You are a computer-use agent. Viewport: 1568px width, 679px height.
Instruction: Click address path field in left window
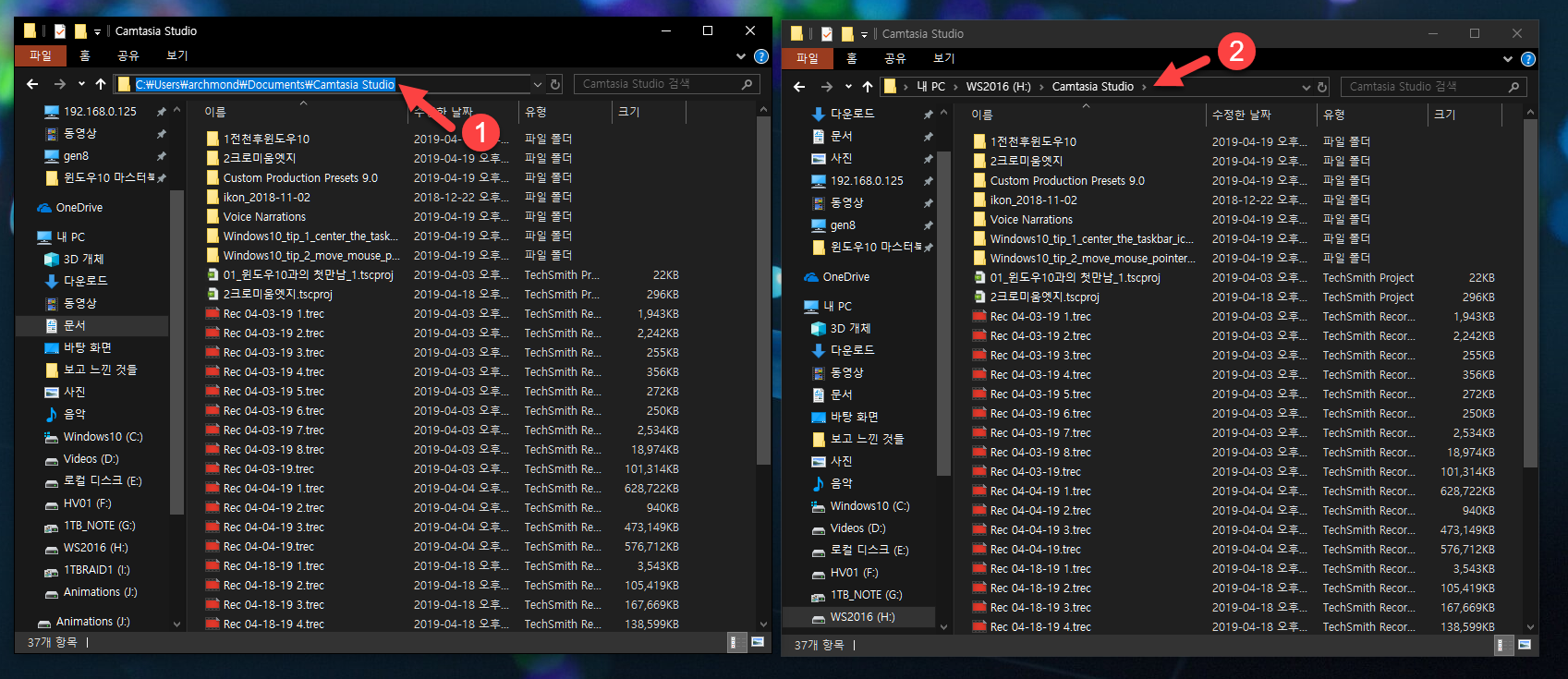point(322,84)
